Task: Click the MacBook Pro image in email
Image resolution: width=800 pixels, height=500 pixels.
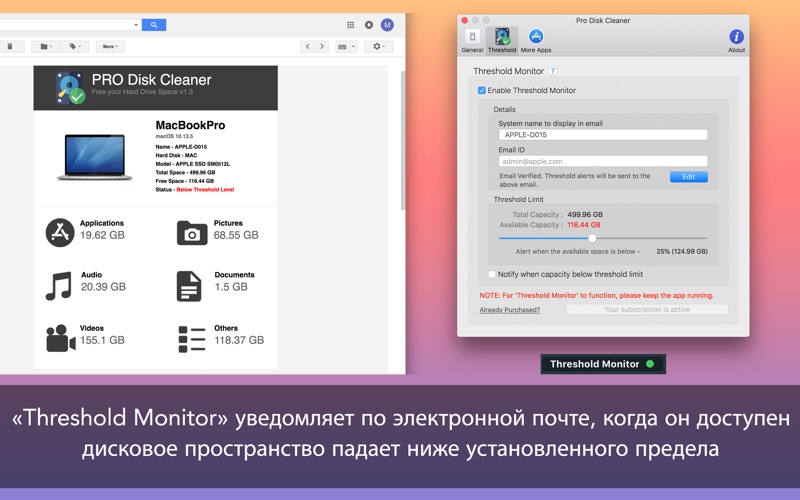Action: coord(94,157)
